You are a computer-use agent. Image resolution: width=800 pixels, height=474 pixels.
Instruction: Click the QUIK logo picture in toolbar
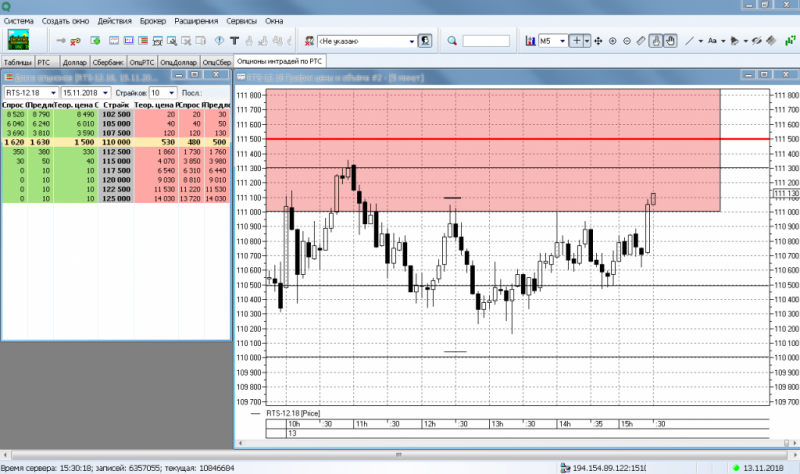point(18,40)
